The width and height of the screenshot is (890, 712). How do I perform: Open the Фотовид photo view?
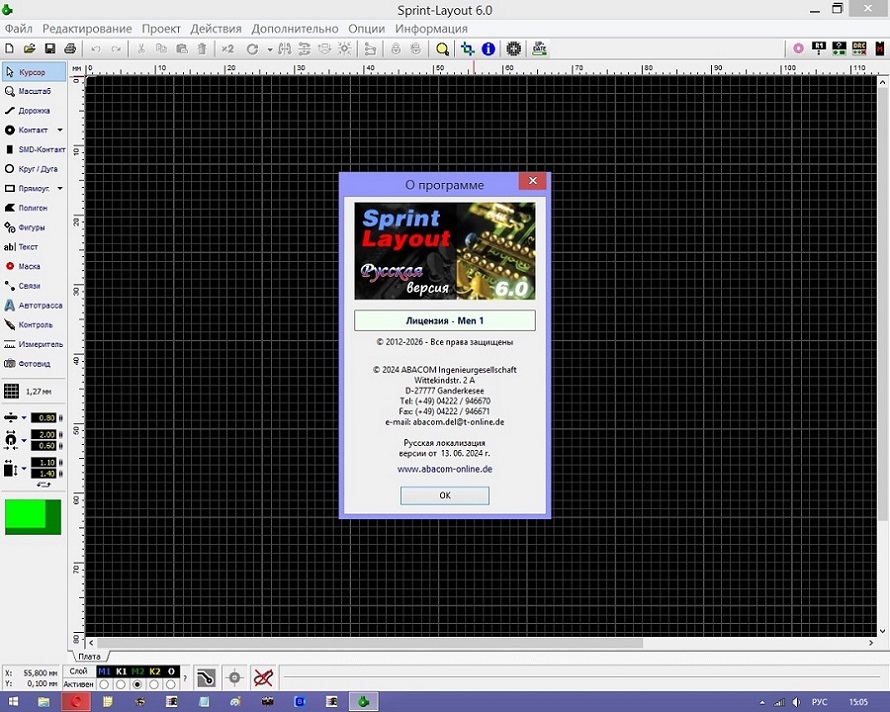[x=33, y=364]
